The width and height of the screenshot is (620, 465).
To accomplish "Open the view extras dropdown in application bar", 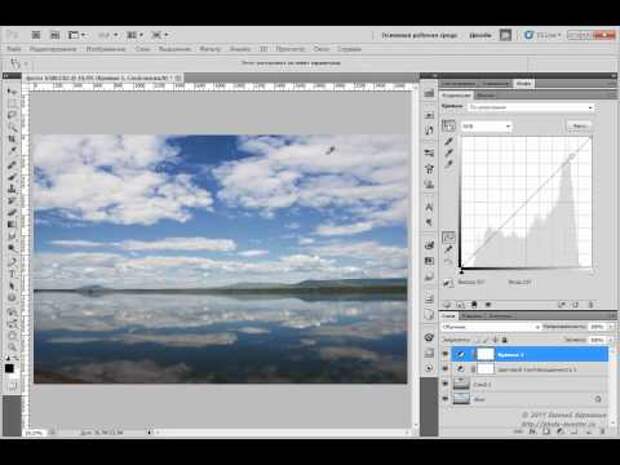I will pyautogui.click(x=78, y=35).
